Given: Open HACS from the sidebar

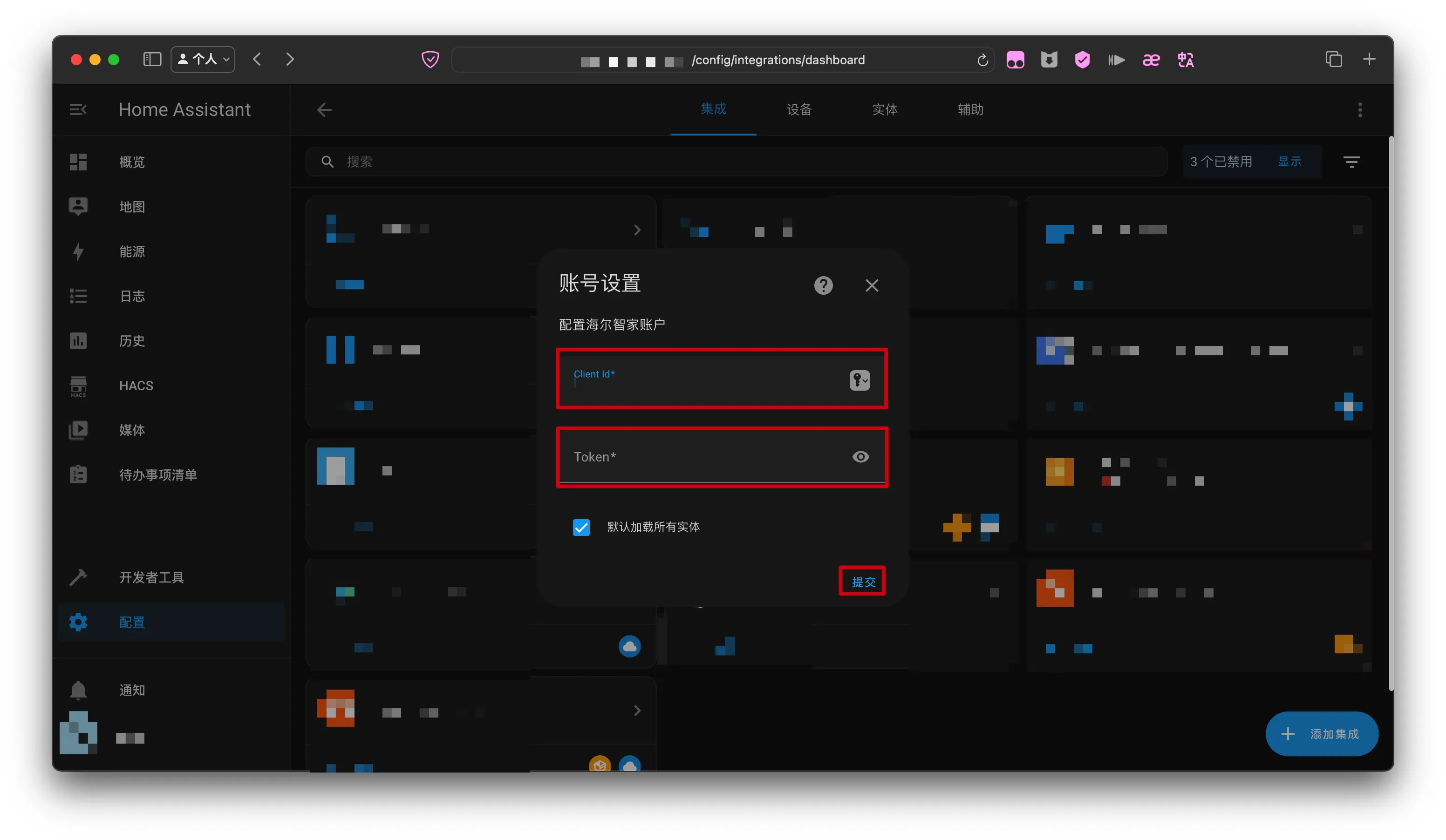Looking at the screenshot, I should pyautogui.click(x=136, y=386).
